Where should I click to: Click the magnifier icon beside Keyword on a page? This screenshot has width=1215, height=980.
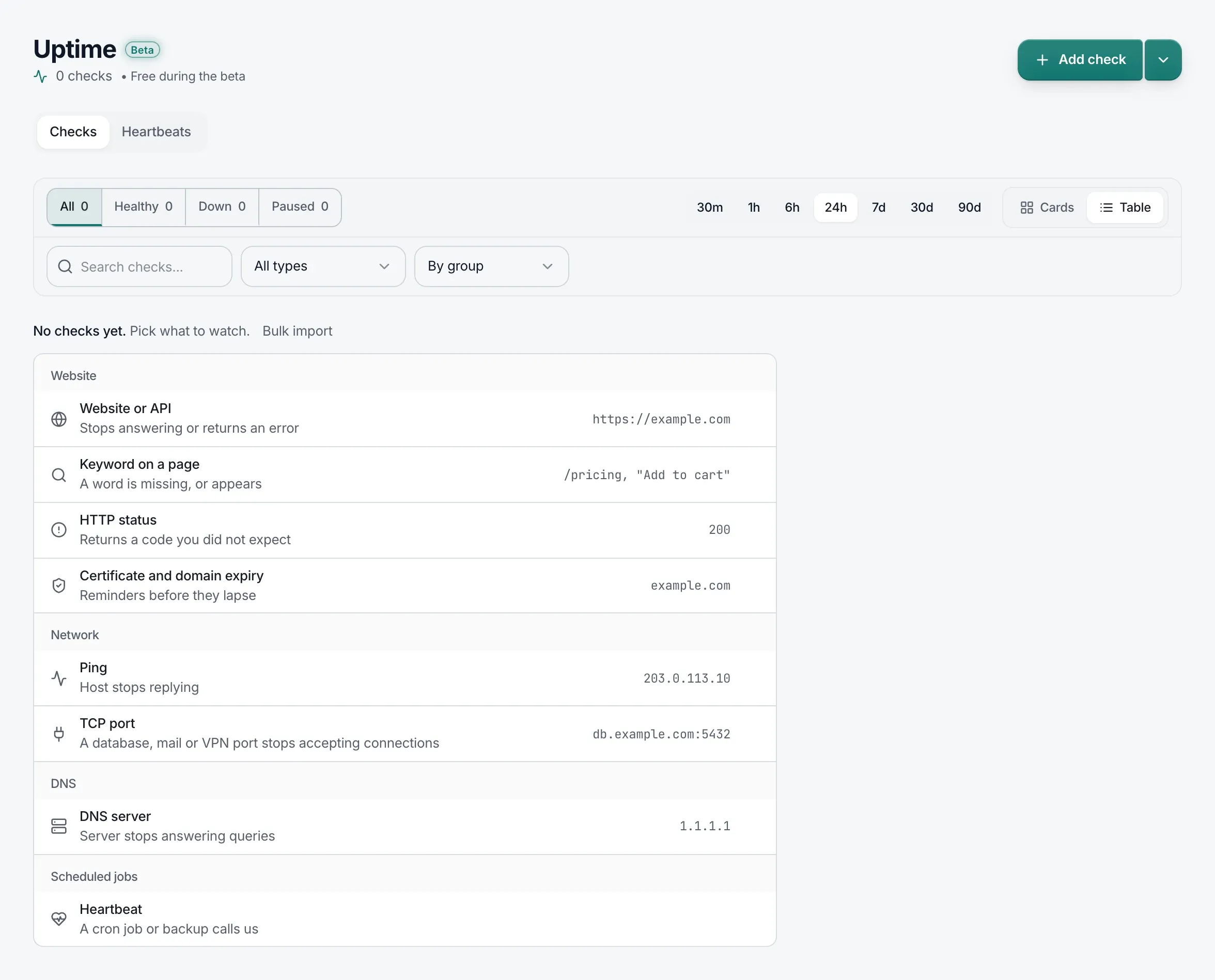[x=59, y=475]
